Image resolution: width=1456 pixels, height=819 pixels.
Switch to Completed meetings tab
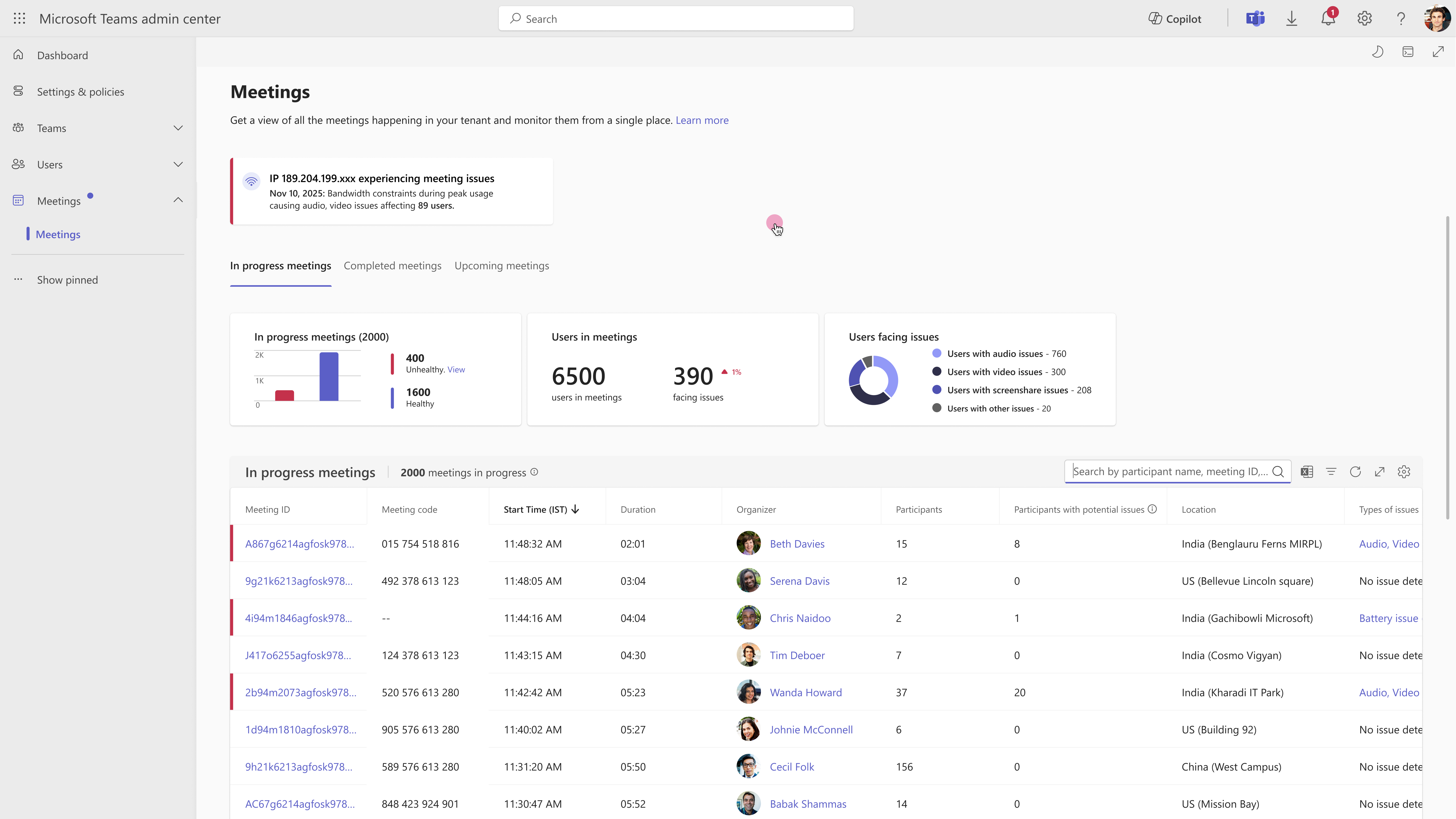pos(392,266)
